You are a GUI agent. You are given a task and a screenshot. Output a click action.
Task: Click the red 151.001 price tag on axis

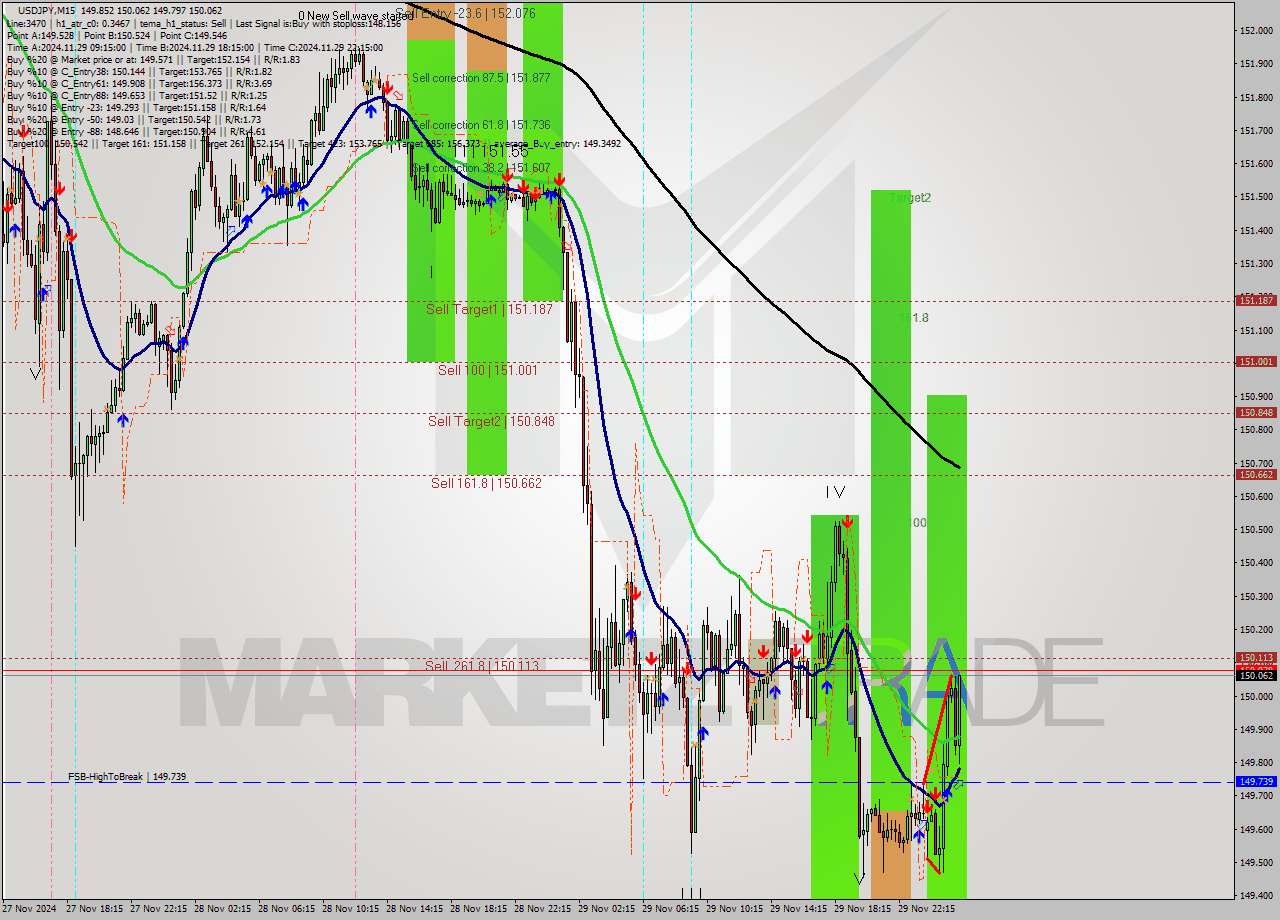pos(1256,362)
